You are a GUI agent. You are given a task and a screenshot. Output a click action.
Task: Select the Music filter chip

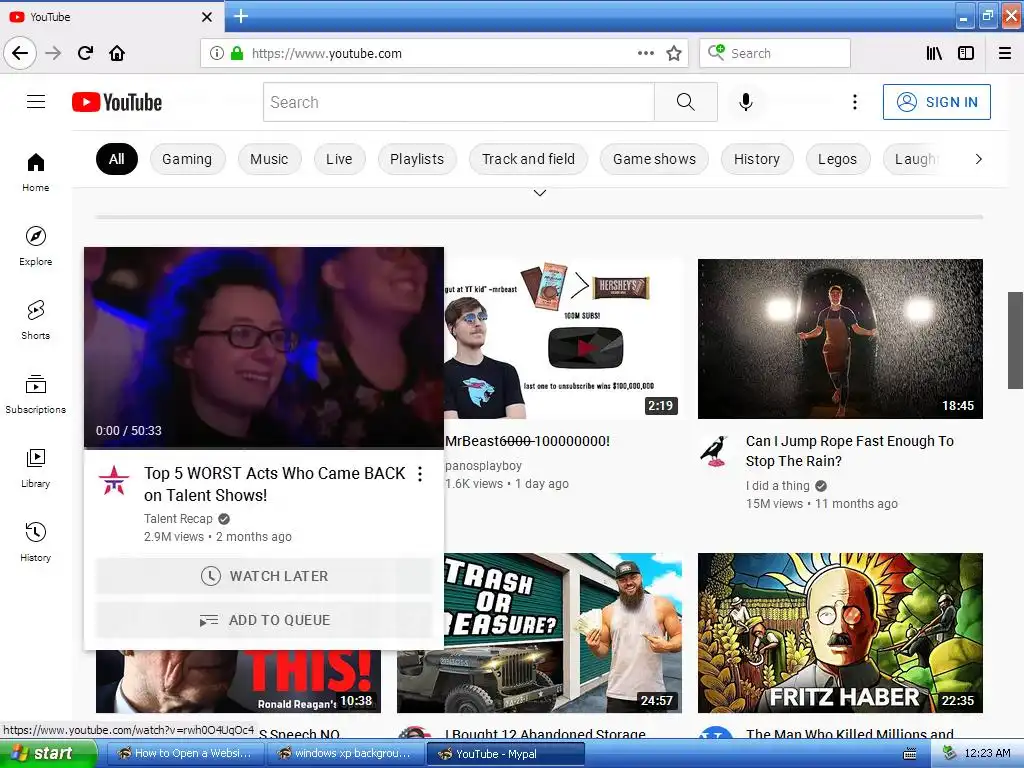click(269, 159)
